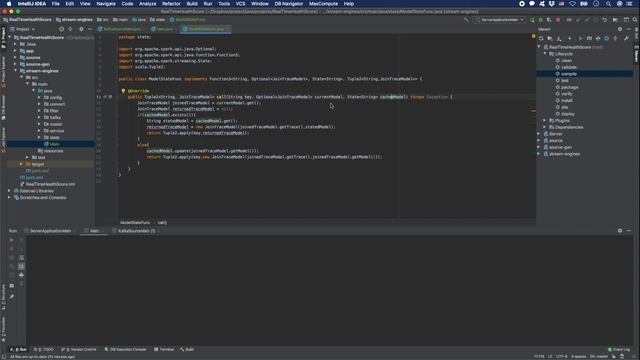The width and height of the screenshot is (640, 360).
Task: Open the Refactor menu
Action: (x=171, y=4)
